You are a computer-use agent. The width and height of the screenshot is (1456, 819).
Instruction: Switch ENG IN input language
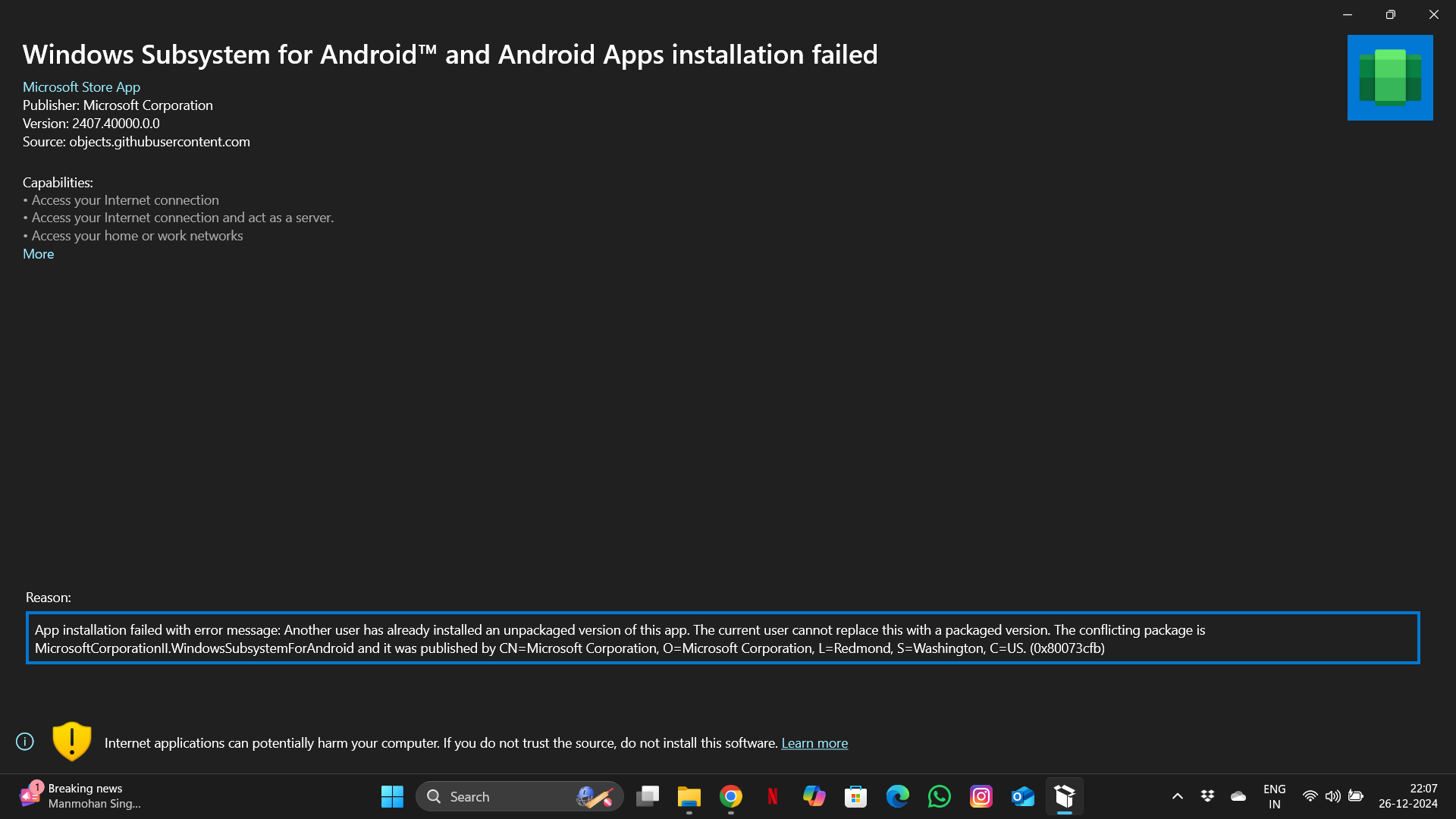1275,796
